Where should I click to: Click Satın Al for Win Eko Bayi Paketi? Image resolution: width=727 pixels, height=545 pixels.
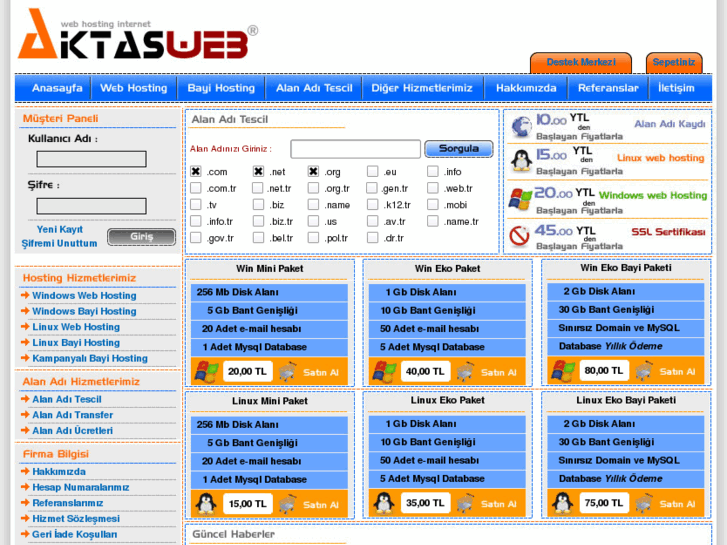click(677, 372)
